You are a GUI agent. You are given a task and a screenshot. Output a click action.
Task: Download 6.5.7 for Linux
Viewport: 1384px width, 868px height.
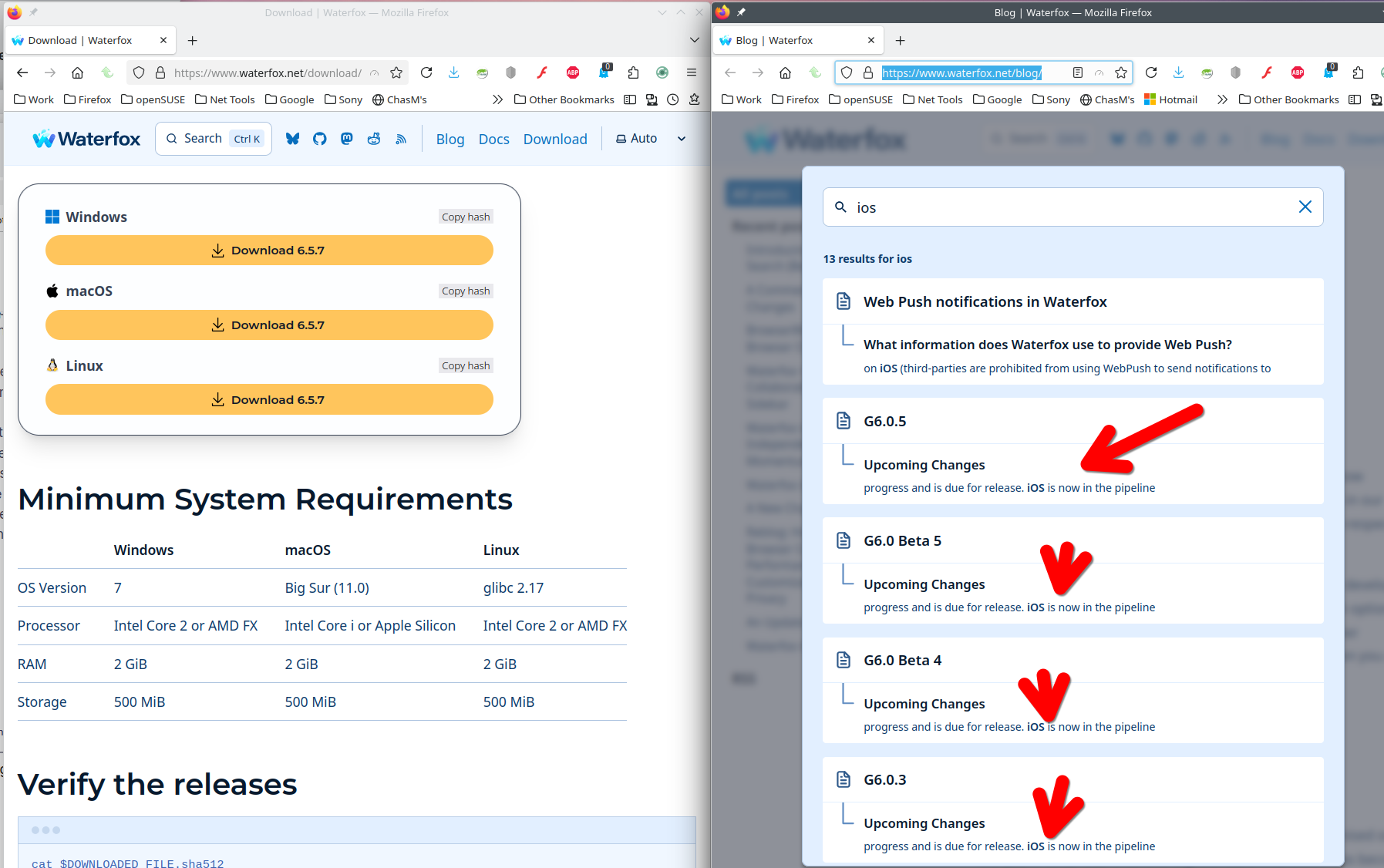269,400
